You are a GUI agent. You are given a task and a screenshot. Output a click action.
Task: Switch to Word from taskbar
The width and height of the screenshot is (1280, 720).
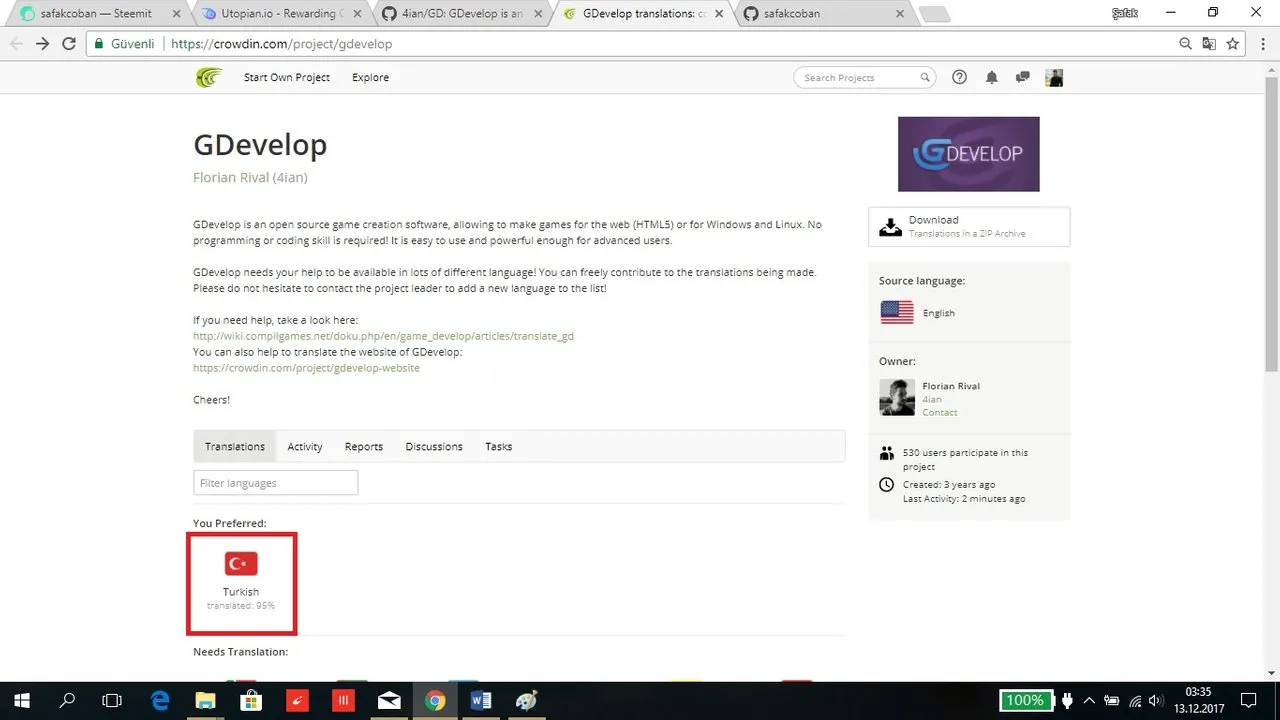tap(481, 700)
